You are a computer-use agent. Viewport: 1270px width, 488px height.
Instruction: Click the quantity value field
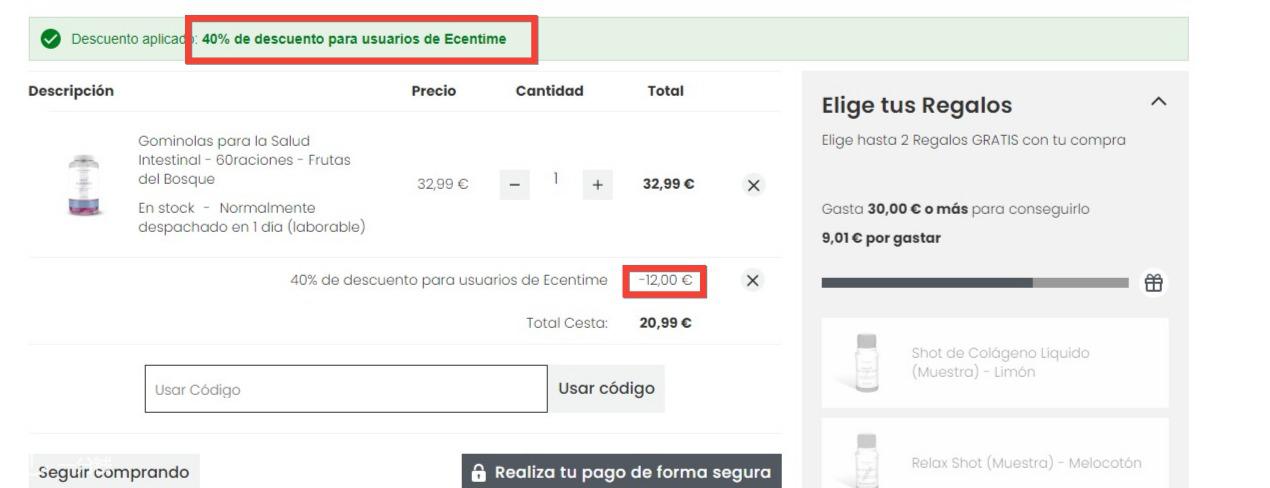point(556,179)
